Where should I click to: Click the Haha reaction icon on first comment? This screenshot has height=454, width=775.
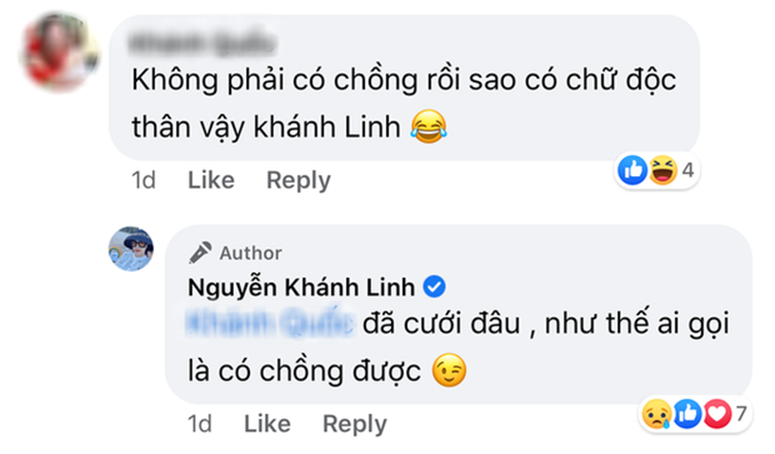coord(661,171)
